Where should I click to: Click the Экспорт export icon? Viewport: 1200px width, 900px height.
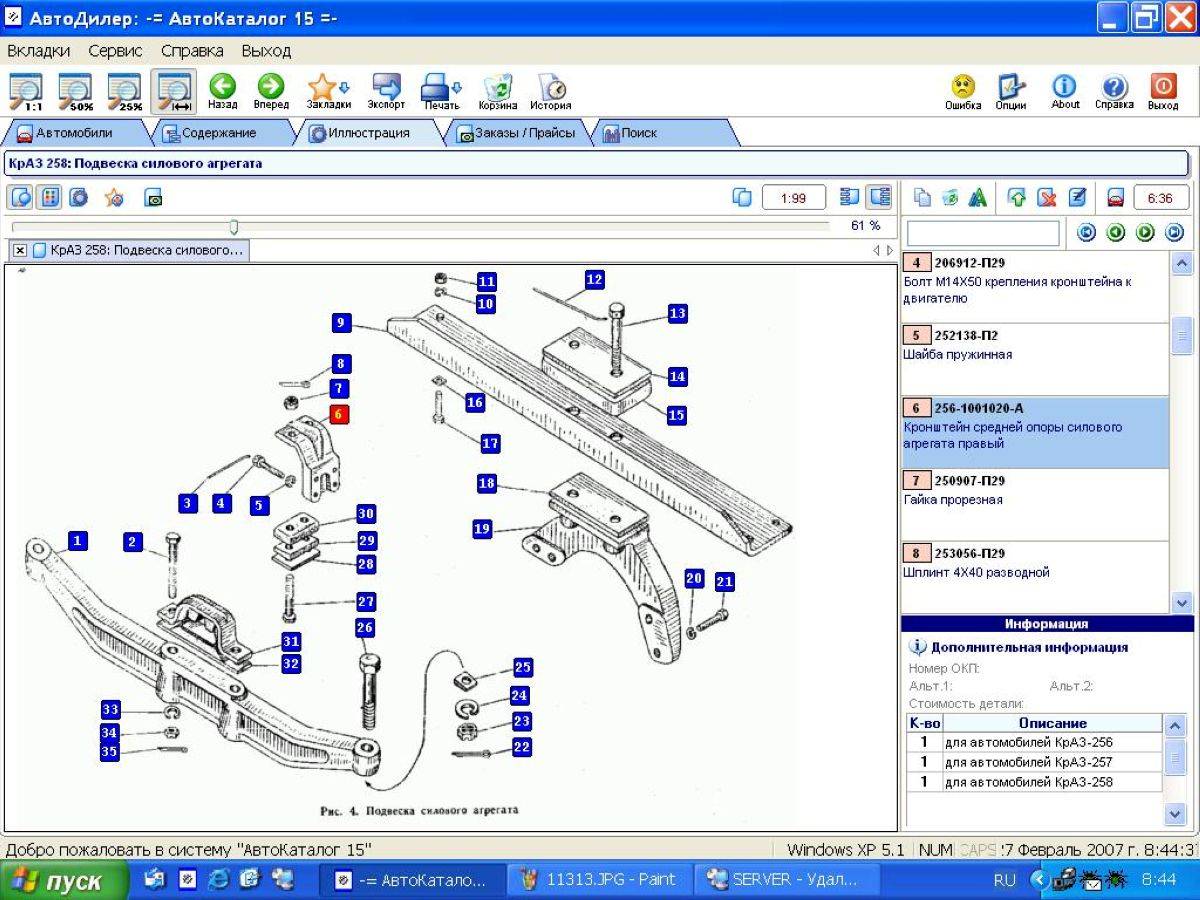tap(386, 90)
